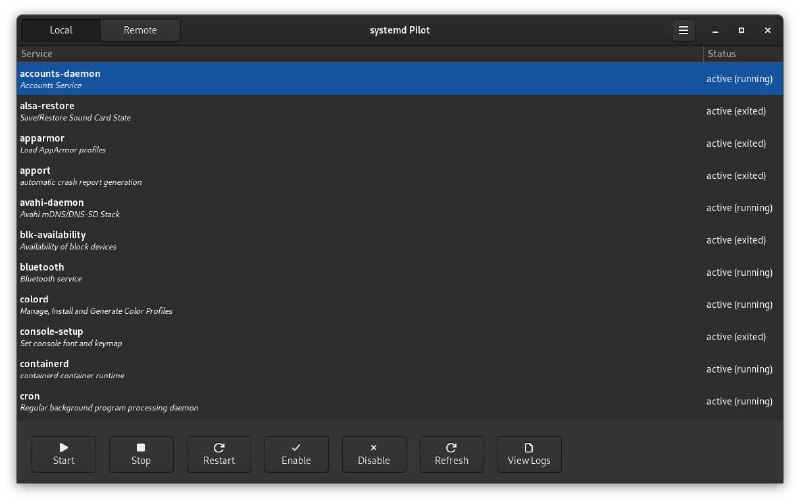The width and height of the screenshot is (800, 502).
Task: Disable the selected service
Action: tap(374, 454)
